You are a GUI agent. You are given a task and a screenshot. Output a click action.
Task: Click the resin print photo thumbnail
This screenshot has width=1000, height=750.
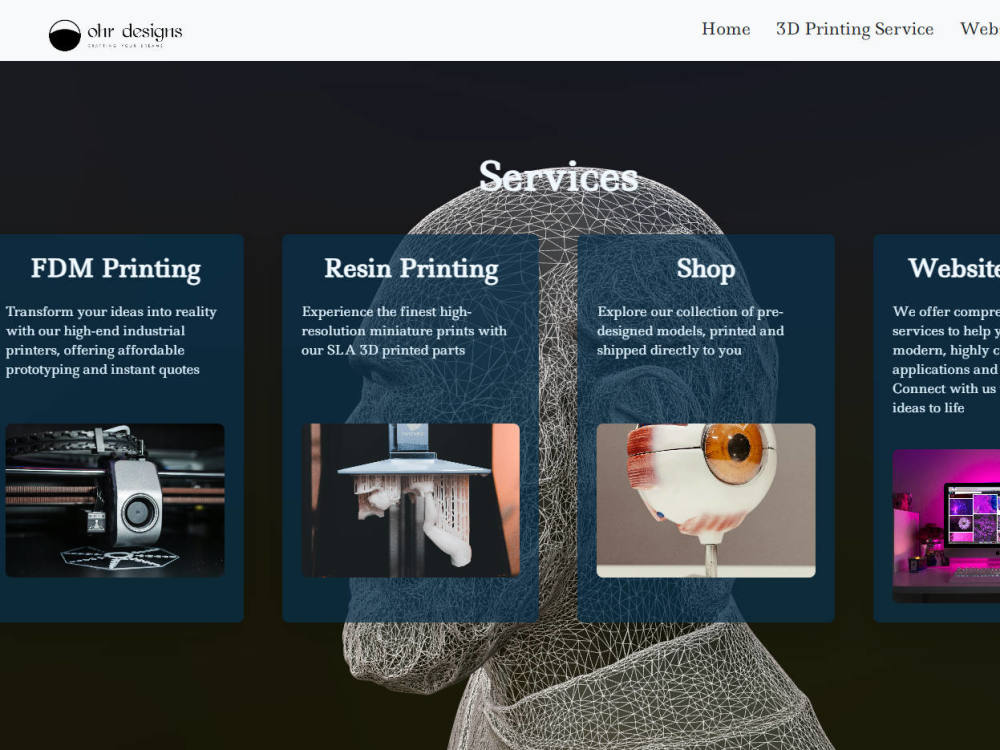(x=411, y=501)
